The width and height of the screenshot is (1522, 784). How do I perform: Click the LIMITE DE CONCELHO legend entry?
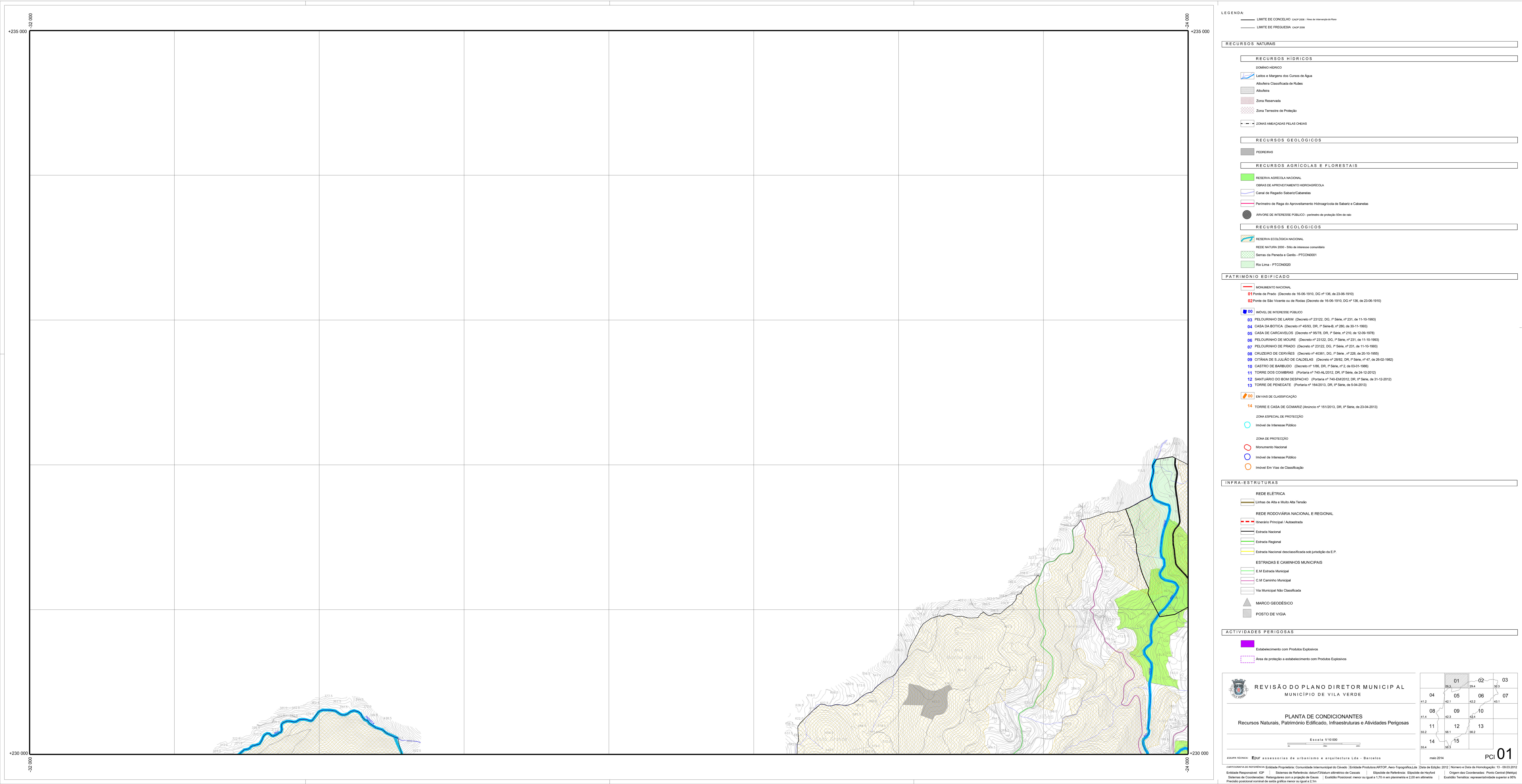(1289, 19)
